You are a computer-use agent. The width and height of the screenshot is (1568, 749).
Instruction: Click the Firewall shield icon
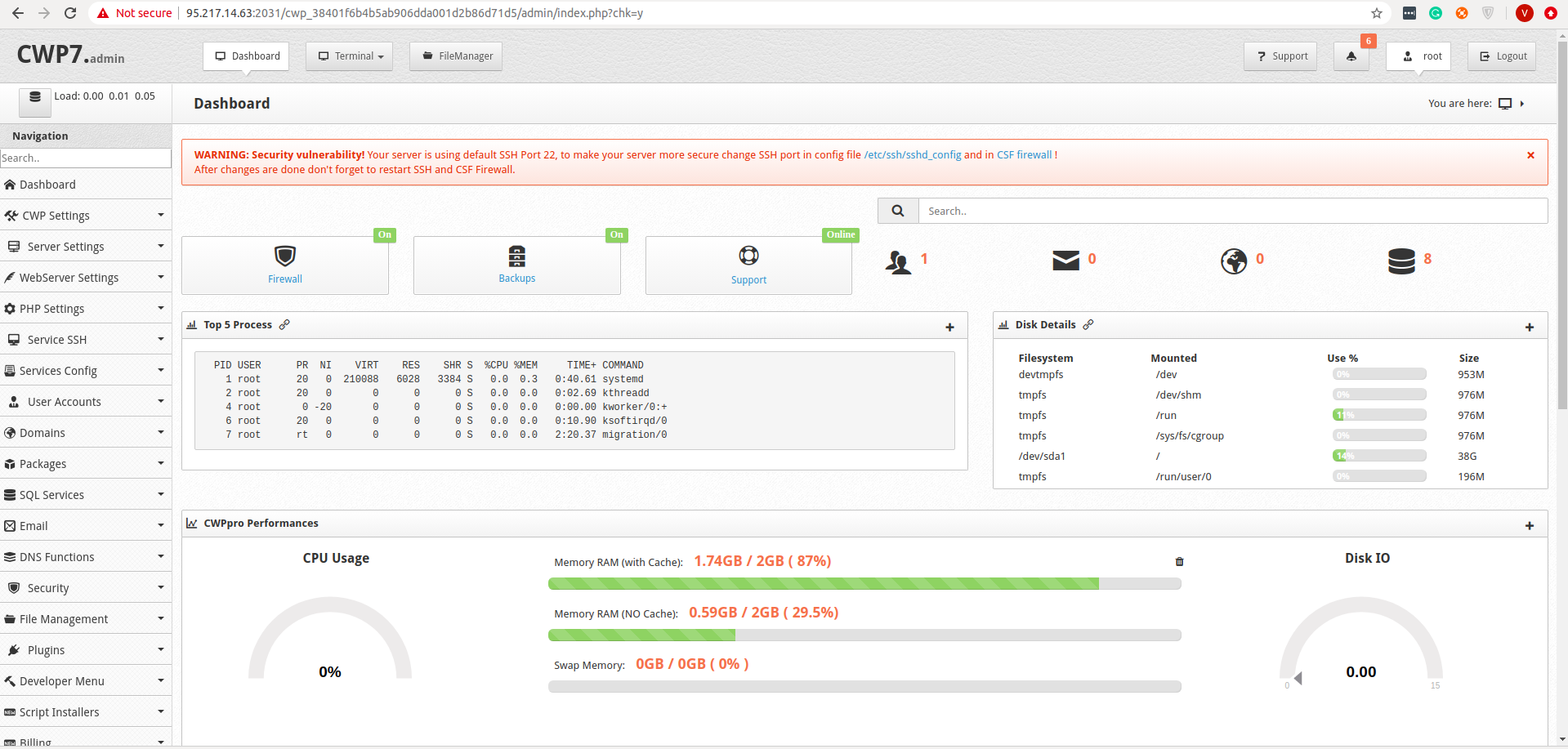284,256
